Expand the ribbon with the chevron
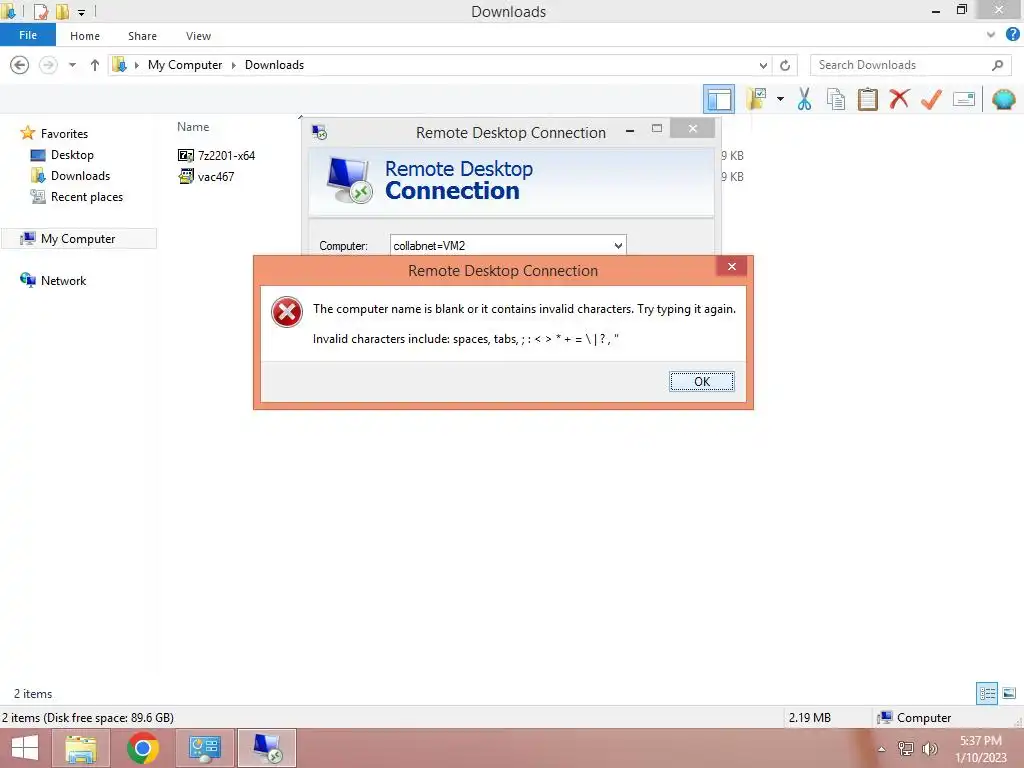The width and height of the screenshot is (1024, 768). point(991,35)
